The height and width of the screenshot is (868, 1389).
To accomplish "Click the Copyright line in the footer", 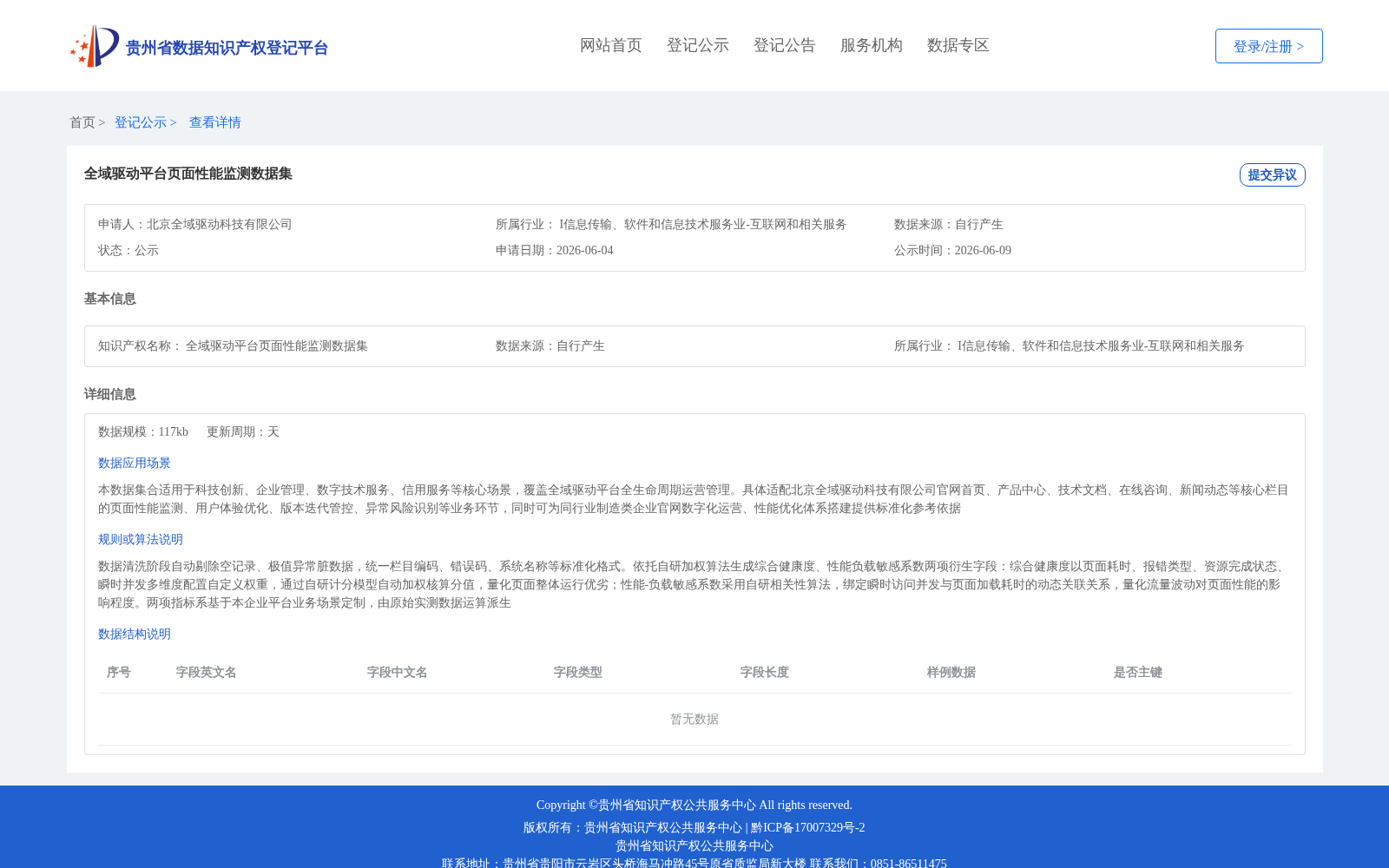I will click(x=694, y=805).
